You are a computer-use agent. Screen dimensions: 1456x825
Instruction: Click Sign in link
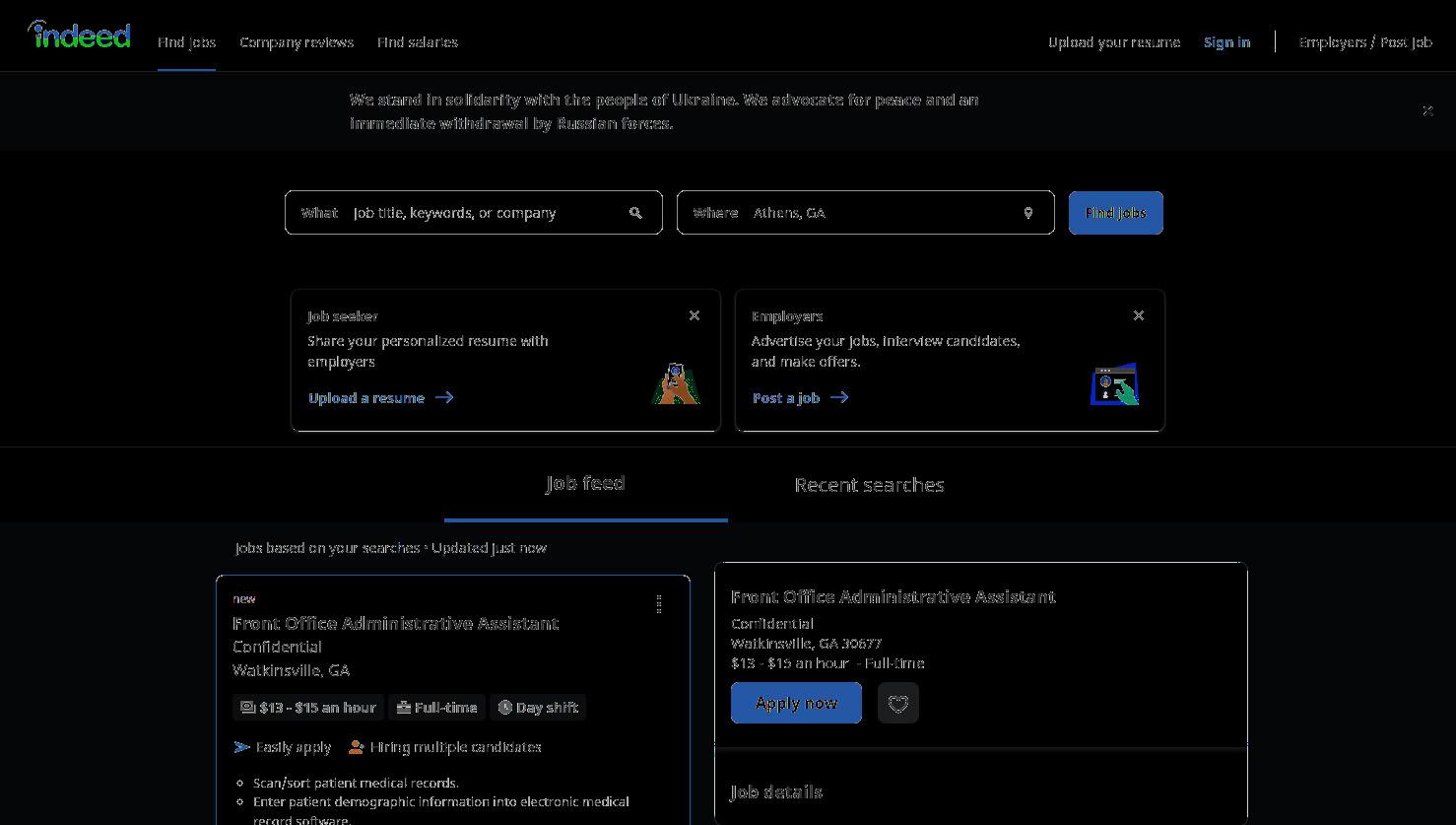point(1227,42)
